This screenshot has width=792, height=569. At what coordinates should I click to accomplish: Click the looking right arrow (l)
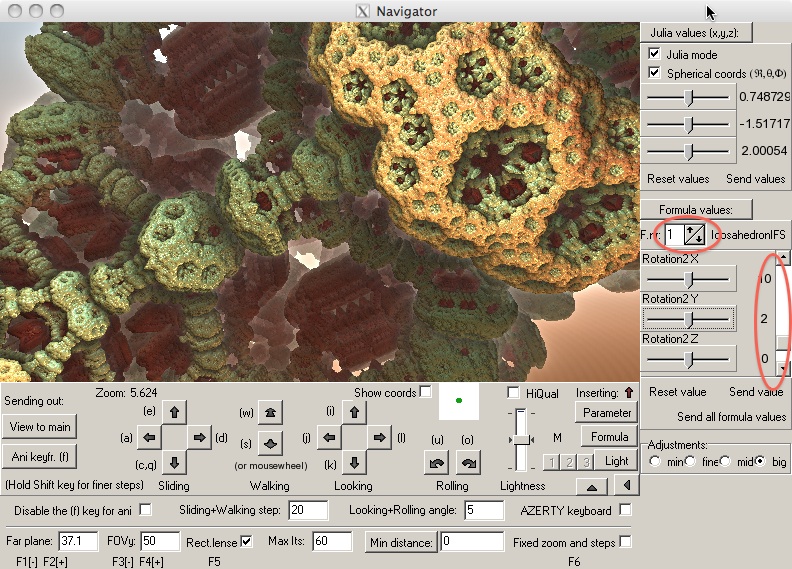pos(379,437)
